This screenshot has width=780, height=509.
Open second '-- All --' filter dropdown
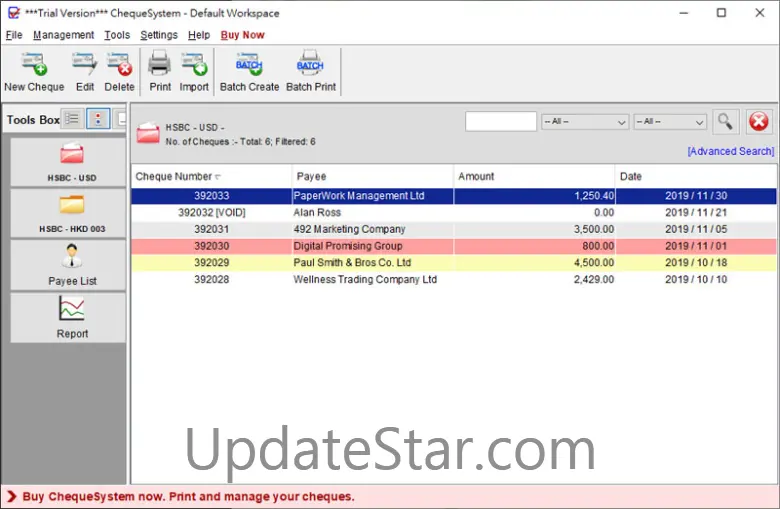pyautogui.click(x=670, y=121)
